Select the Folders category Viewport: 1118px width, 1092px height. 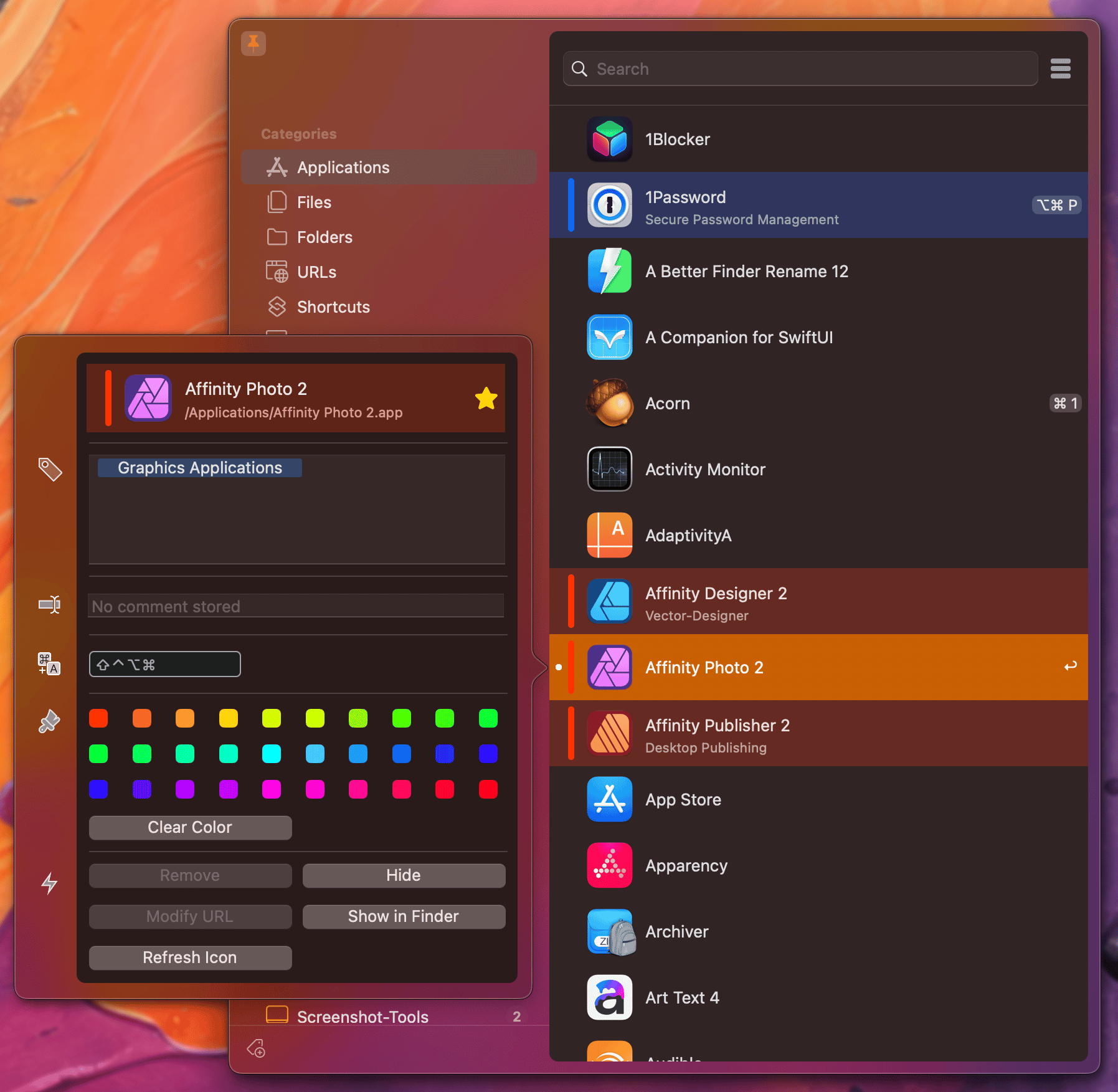point(389,237)
